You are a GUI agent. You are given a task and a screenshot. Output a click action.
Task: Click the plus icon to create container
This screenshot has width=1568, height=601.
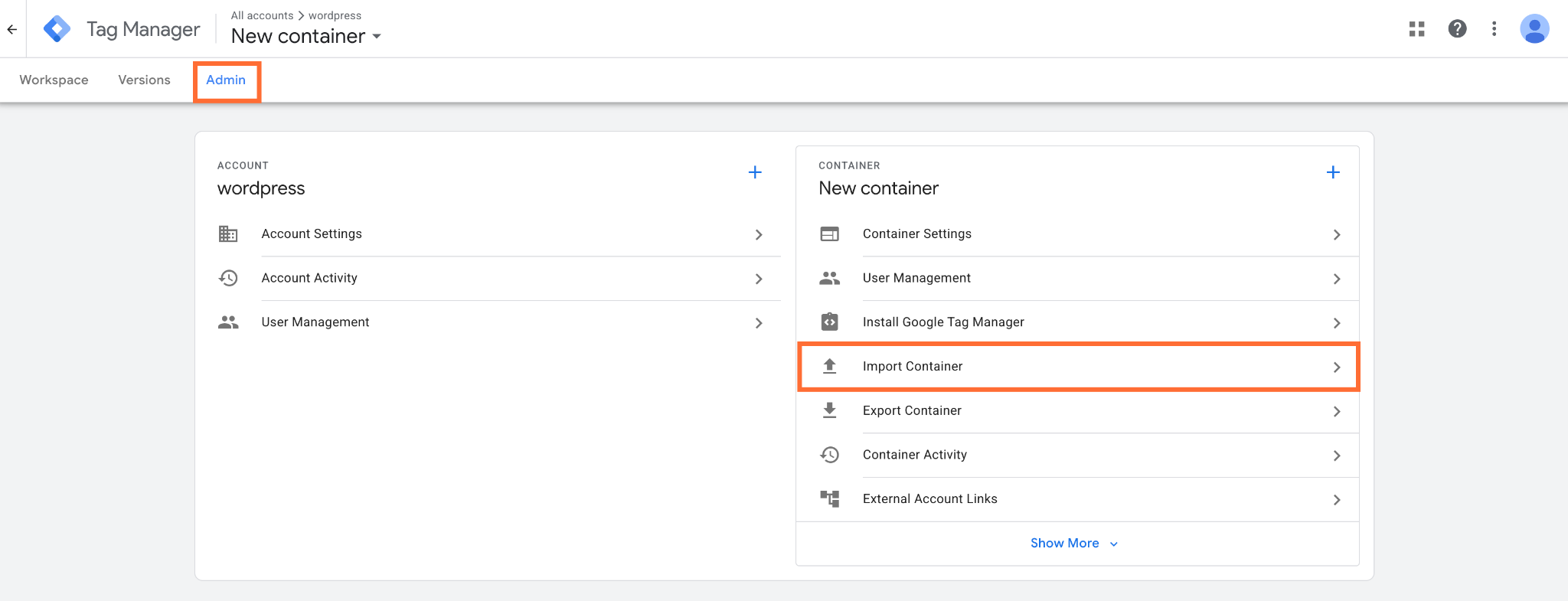(1333, 172)
